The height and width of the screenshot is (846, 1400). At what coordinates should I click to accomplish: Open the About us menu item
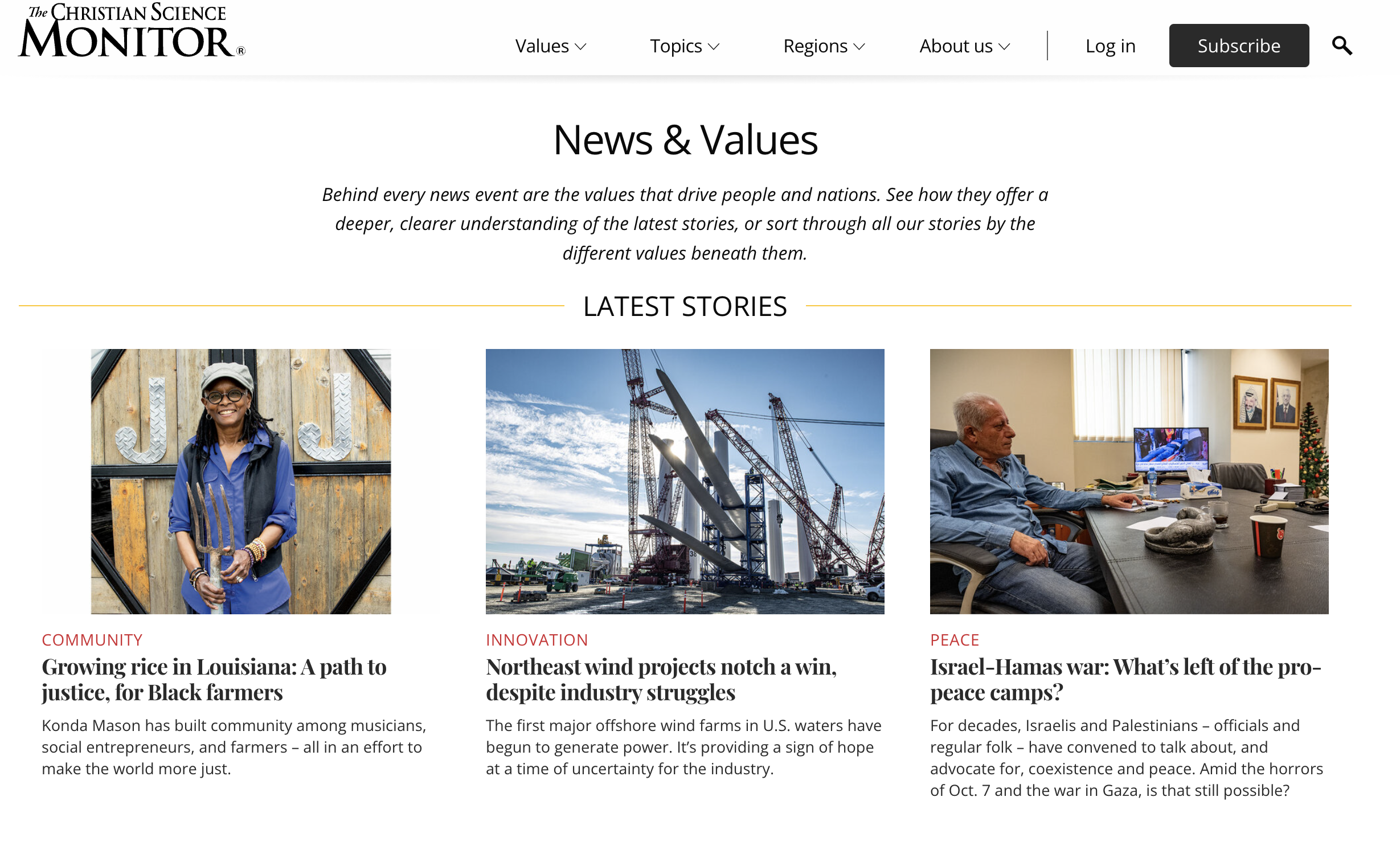click(x=956, y=46)
